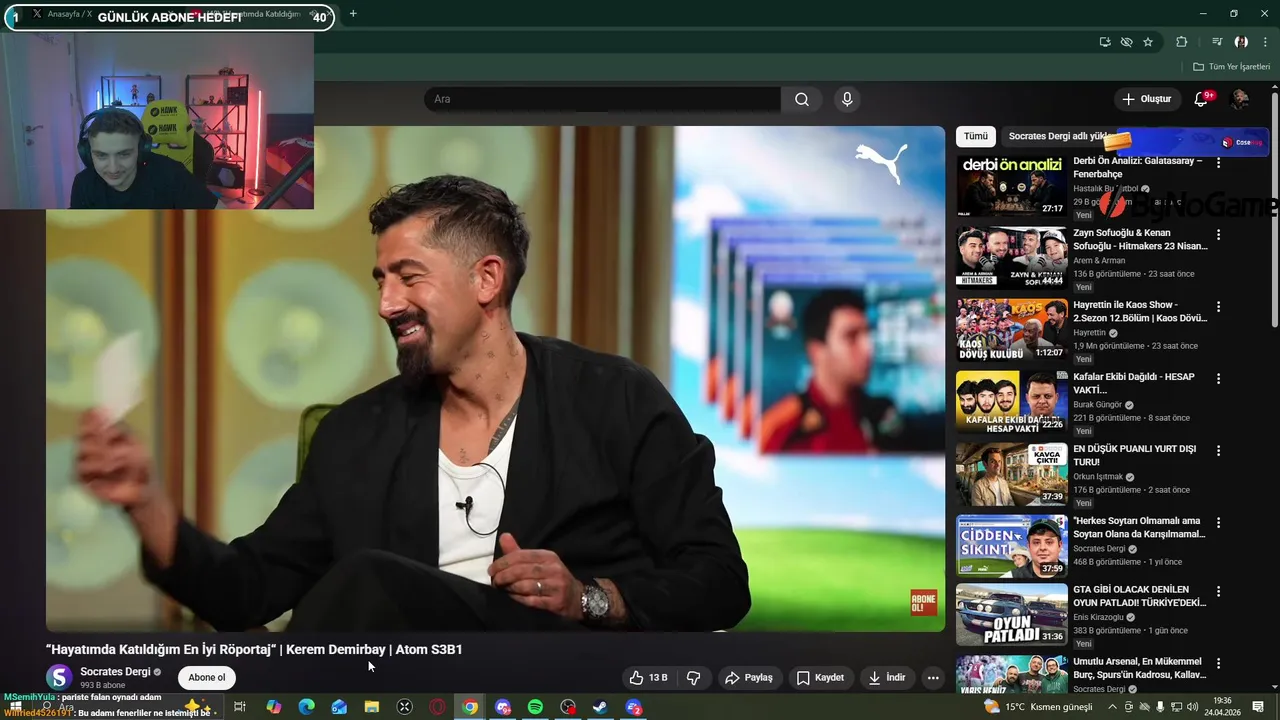Show hidden system tray icons chevron
Viewport: 1280px width, 720px height.
tap(1112, 707)
